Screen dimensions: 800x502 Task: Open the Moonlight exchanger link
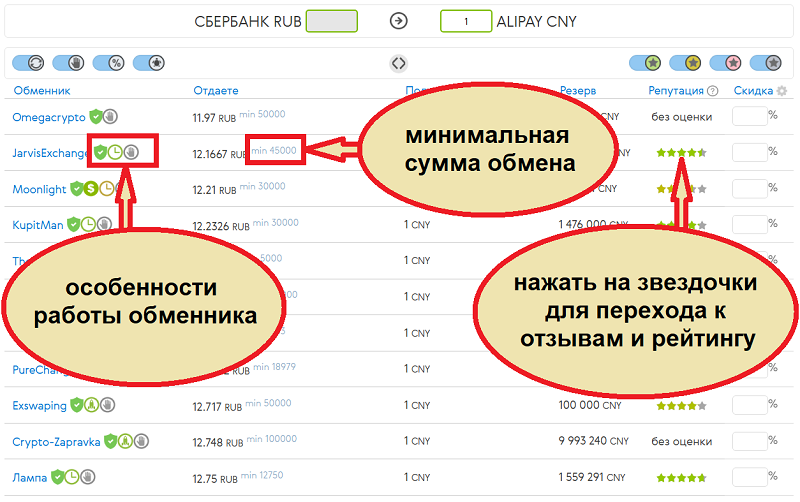click(x=39, y=189)
